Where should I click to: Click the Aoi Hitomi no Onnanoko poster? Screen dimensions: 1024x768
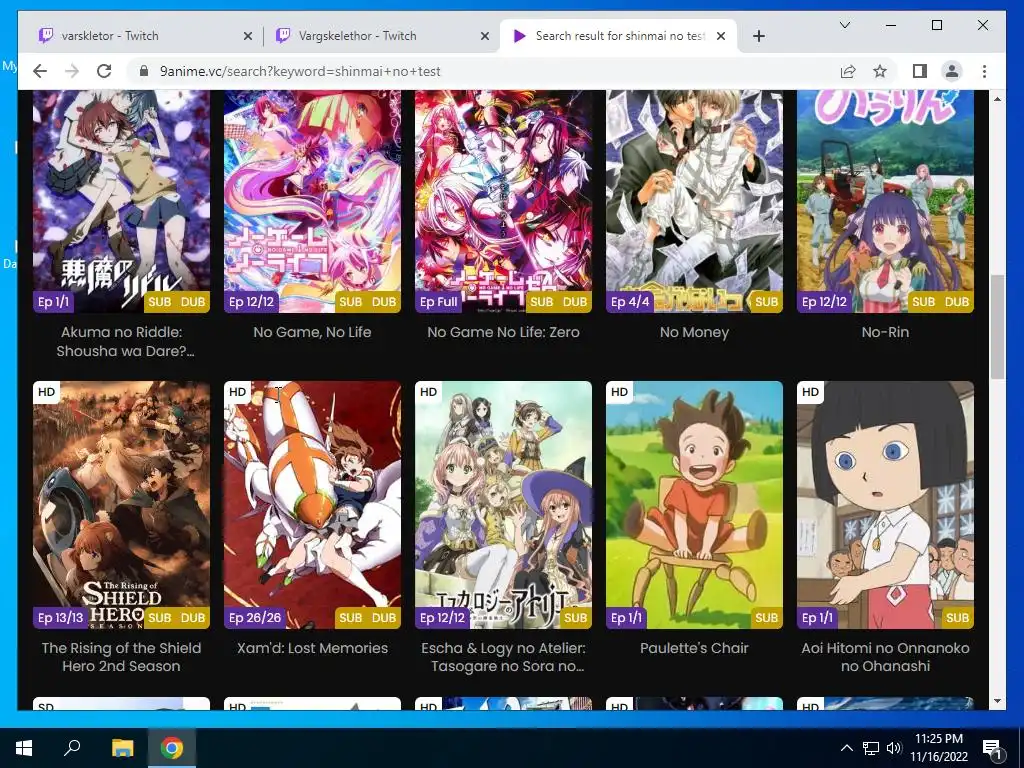tap(885, 505)
